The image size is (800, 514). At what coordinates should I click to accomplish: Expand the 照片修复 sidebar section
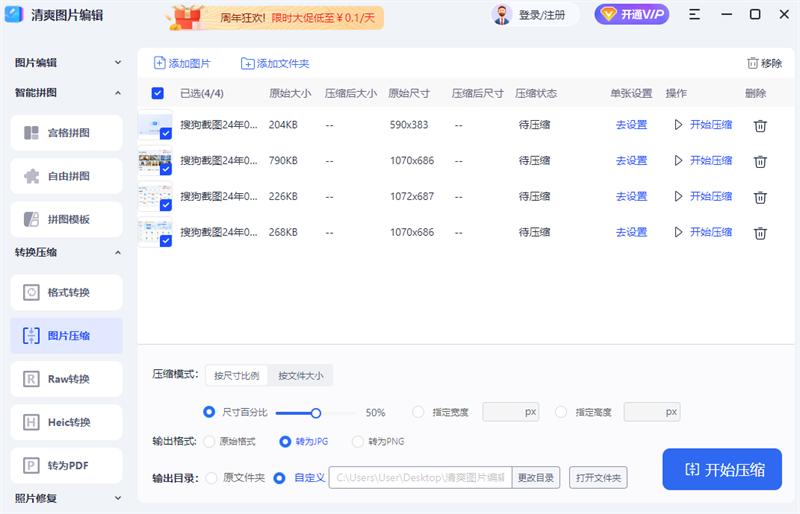118,498
